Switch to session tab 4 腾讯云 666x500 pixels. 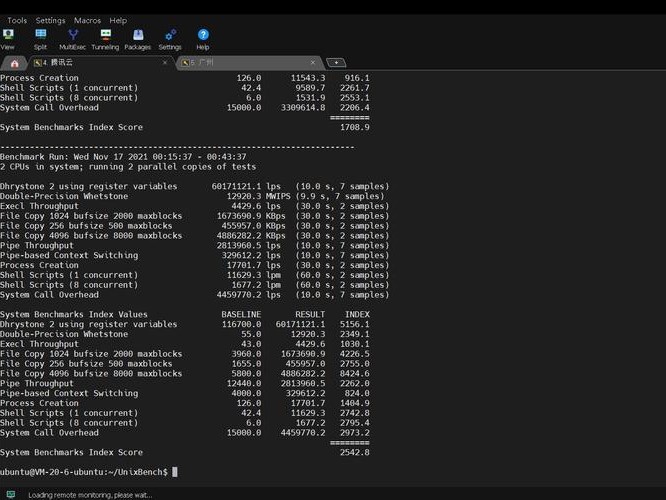click(98, 62)
